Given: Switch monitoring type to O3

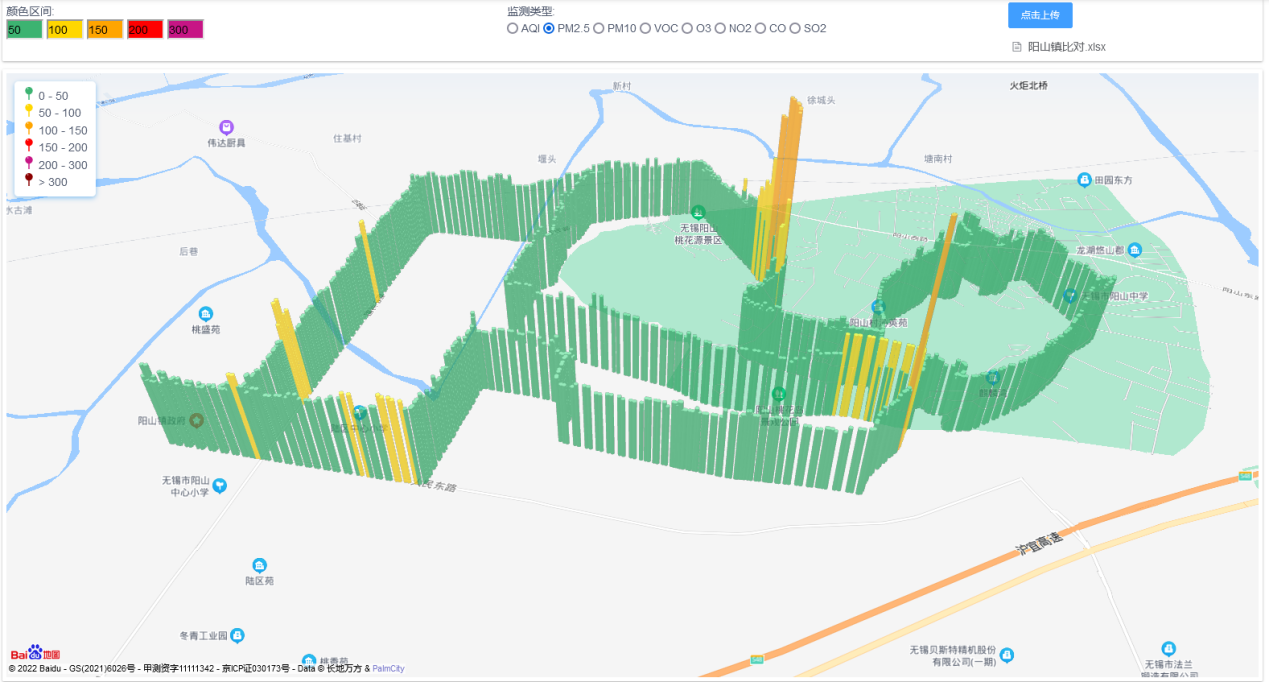Looking at the screenshot, I should pyautogui.click(x=688, y=28).
